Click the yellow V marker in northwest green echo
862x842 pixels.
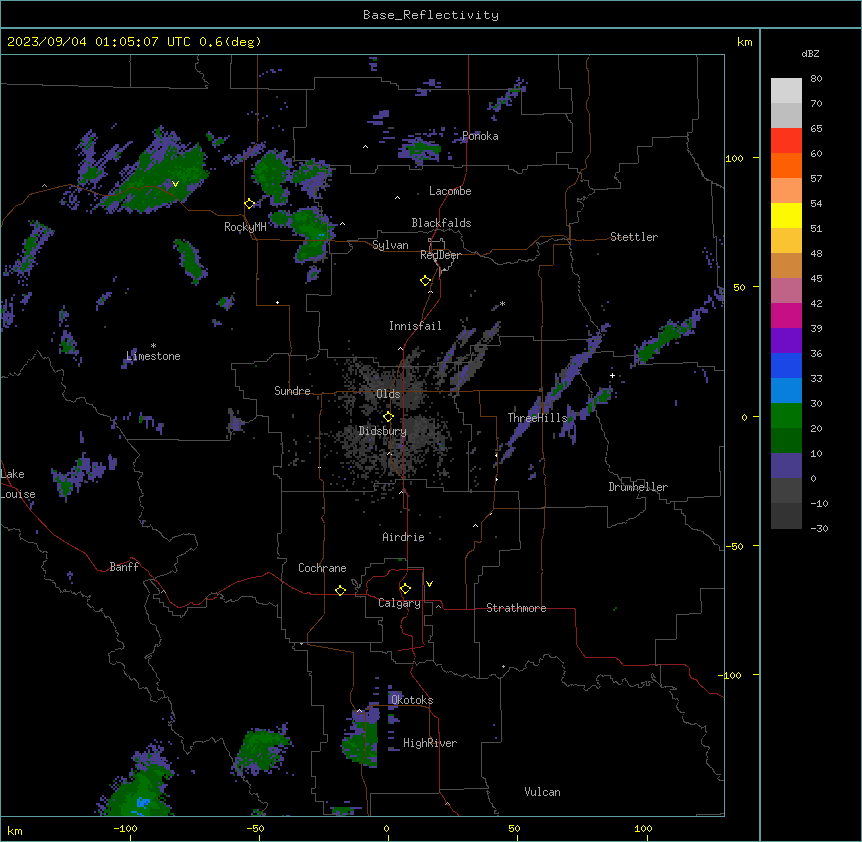[175, 184]
